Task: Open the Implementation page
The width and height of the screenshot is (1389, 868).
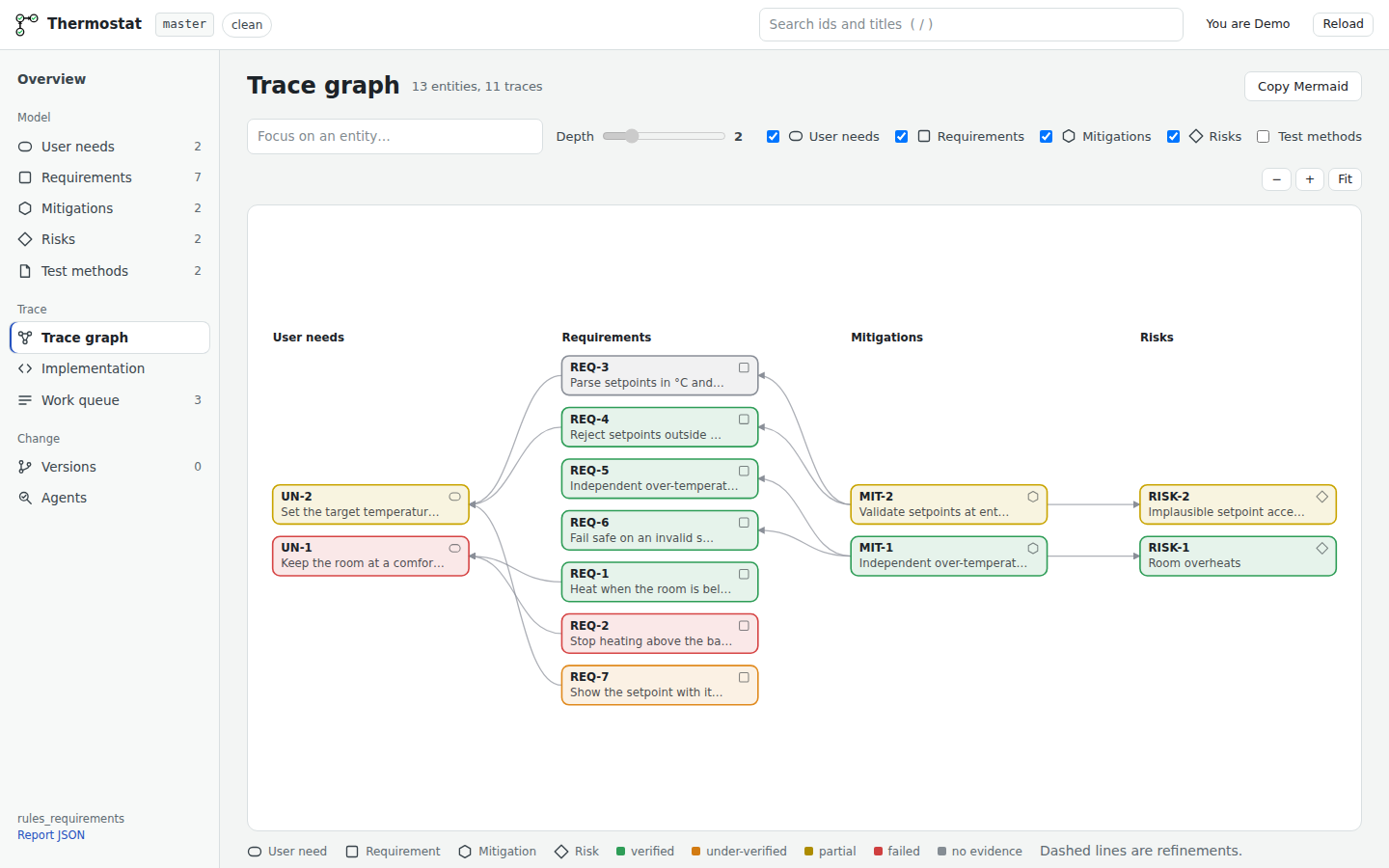Action: click(x=110, y=368)
